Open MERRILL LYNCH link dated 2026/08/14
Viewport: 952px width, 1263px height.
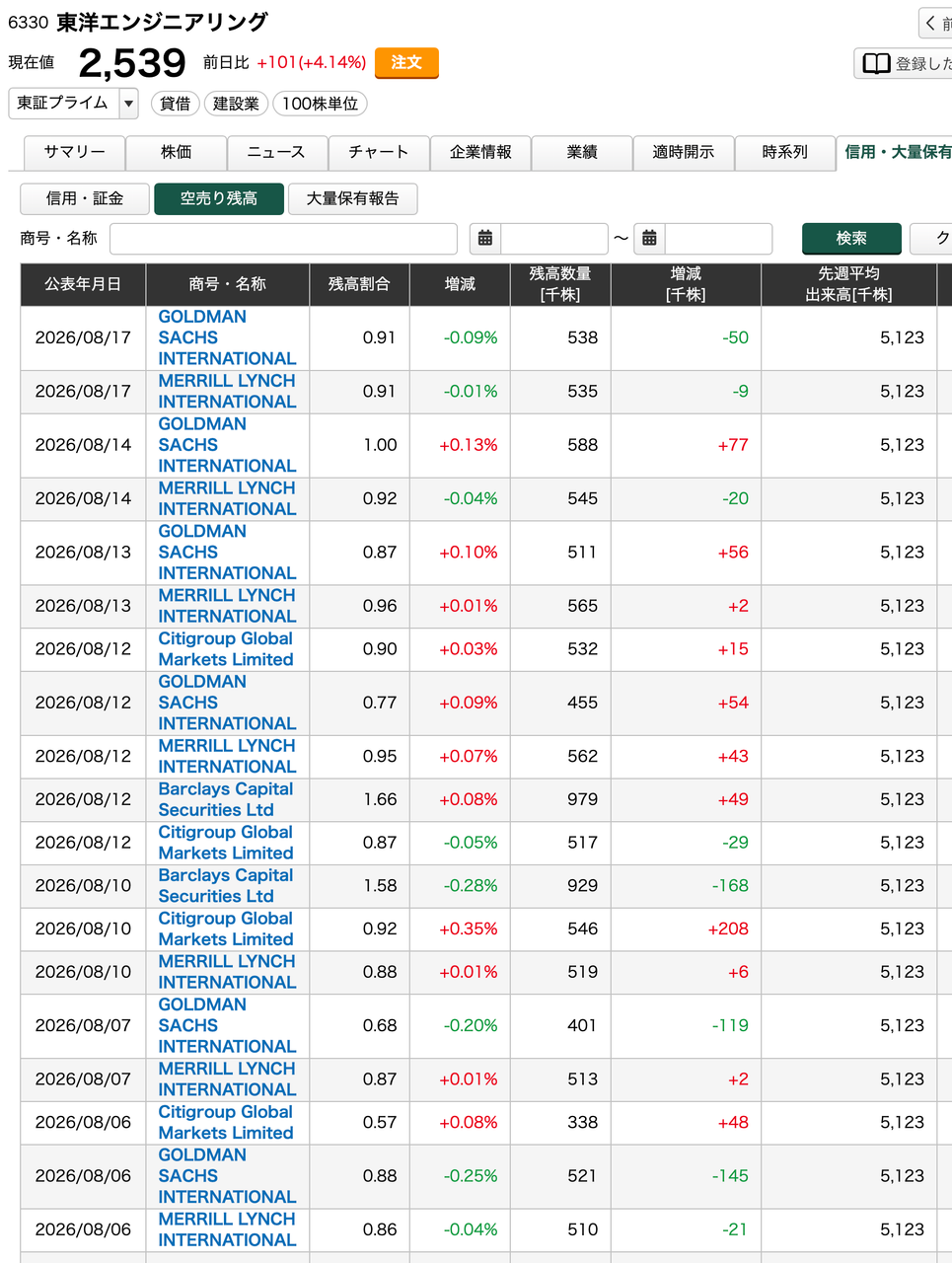point(227,499)
